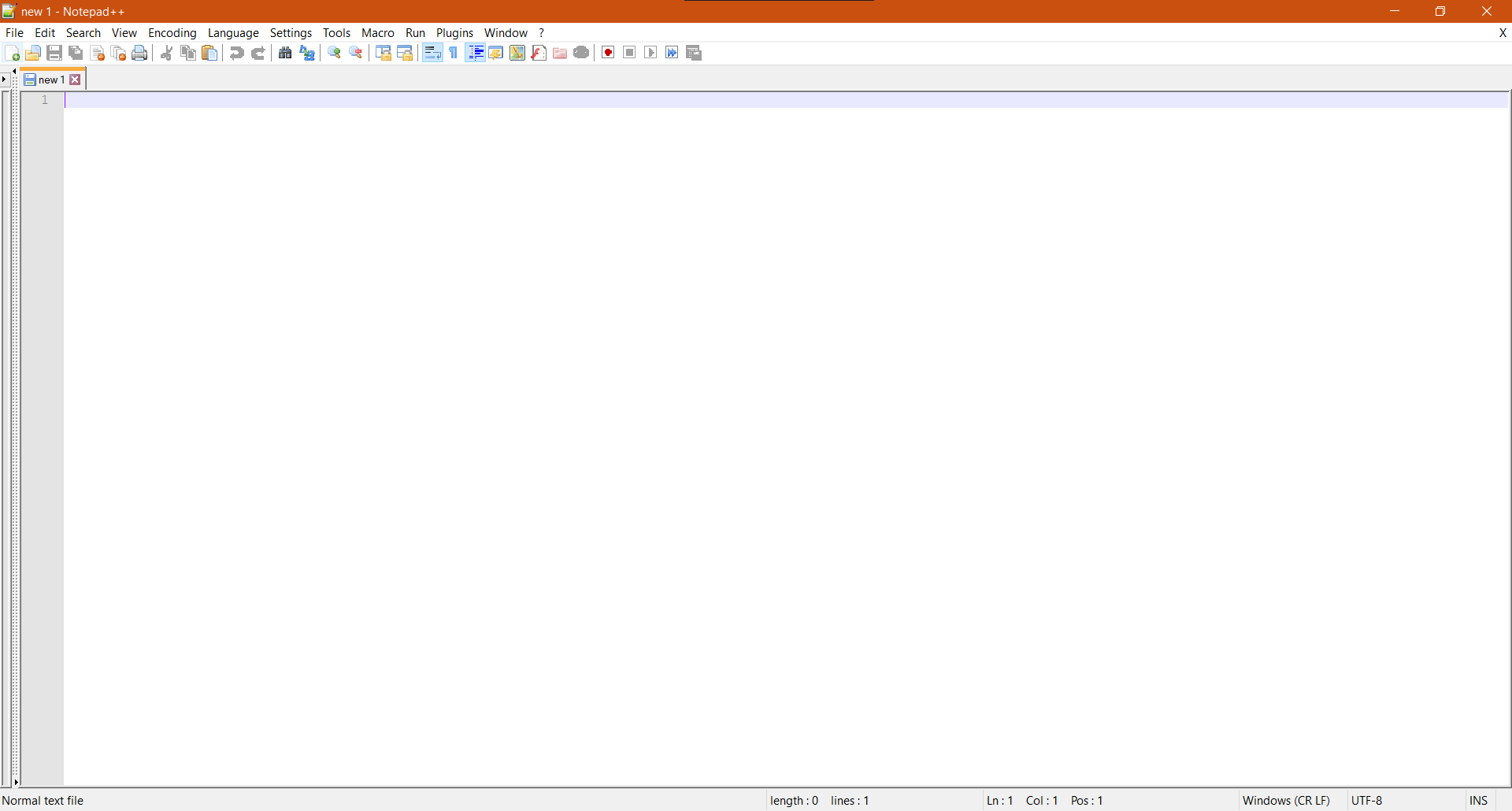This screenshot has height=811, width=1512.
Task: Toggle Show All Characters pilcrow icon
Action: [454, 53]
